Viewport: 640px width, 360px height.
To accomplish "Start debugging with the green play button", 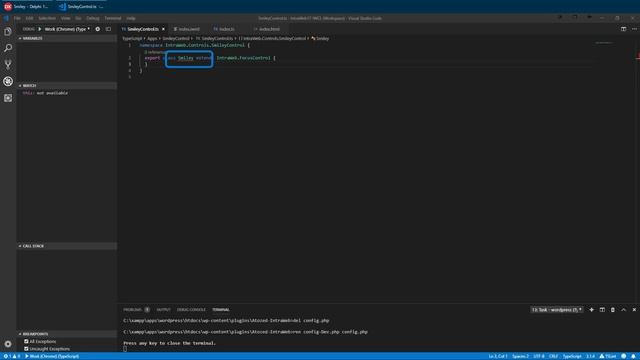I will [x=40, y=29].
